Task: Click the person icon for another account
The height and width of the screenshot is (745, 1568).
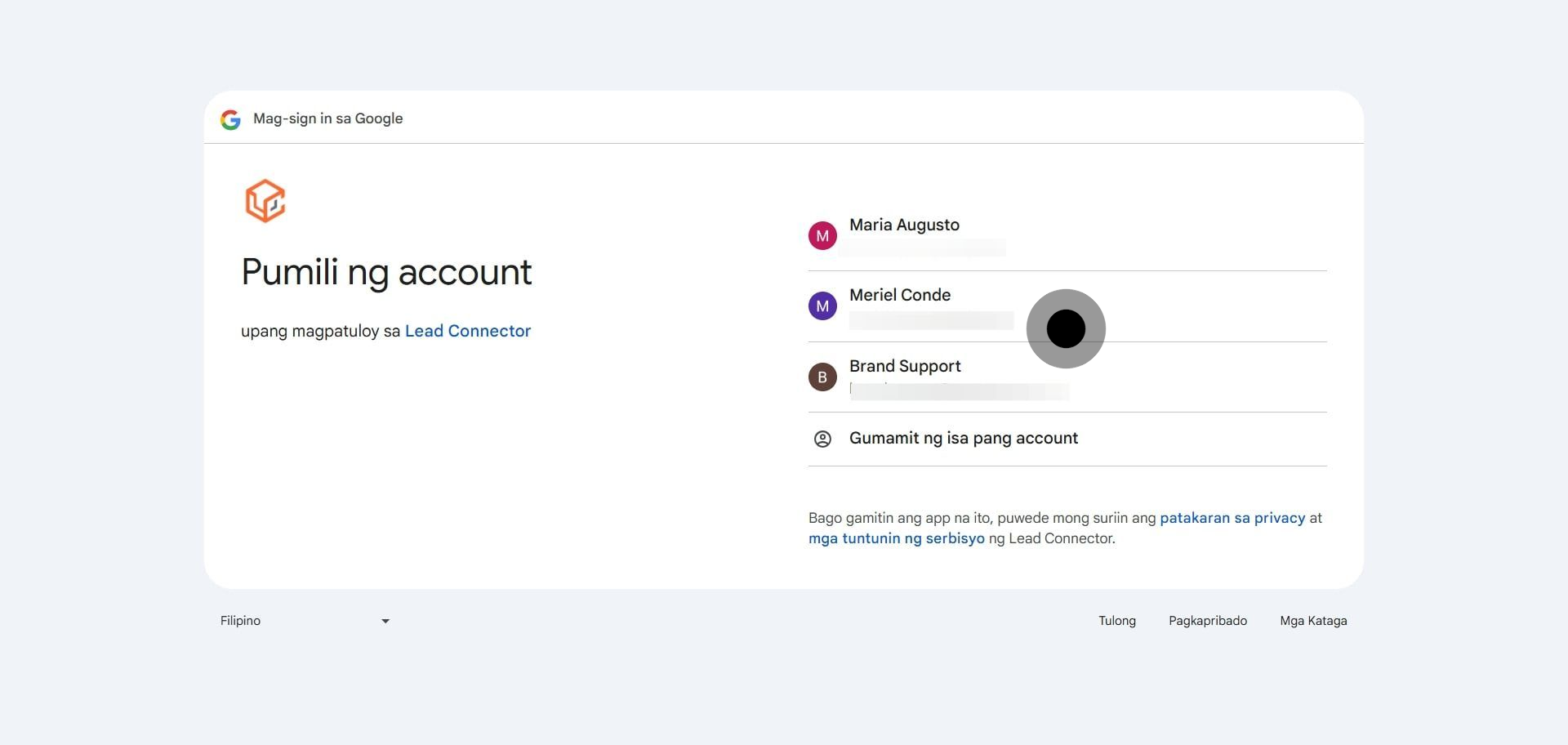Action: [822, 439]
